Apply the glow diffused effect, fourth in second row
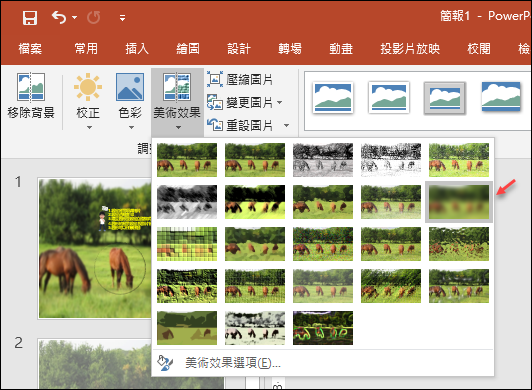Viewport: 532px width, 390px height. (x=391, y=202)
